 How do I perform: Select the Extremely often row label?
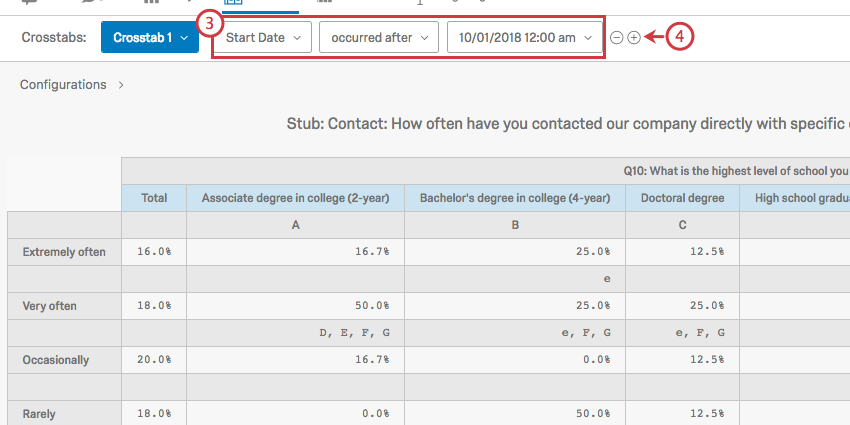64,252
